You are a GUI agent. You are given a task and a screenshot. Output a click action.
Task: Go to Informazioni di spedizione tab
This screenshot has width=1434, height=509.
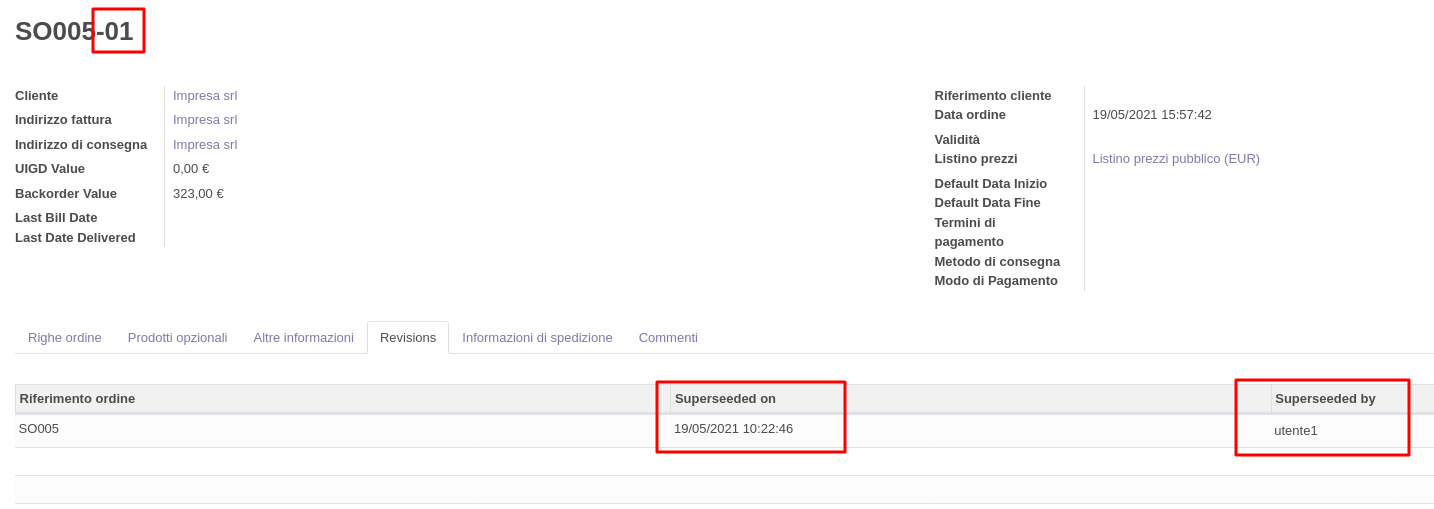tap(537, 337)
